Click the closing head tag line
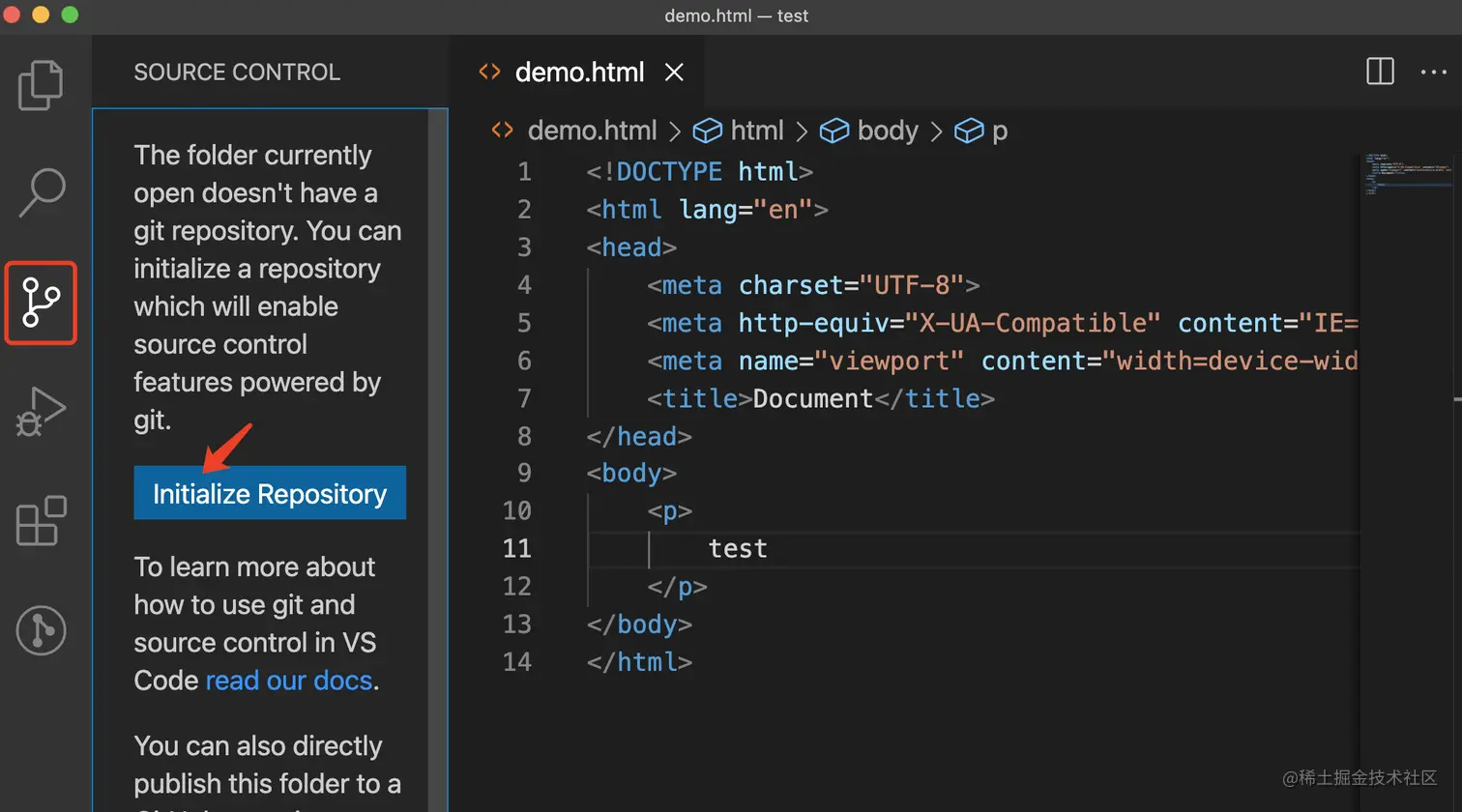The height and width of the screenshot is (812, 1462). point(639,437)
